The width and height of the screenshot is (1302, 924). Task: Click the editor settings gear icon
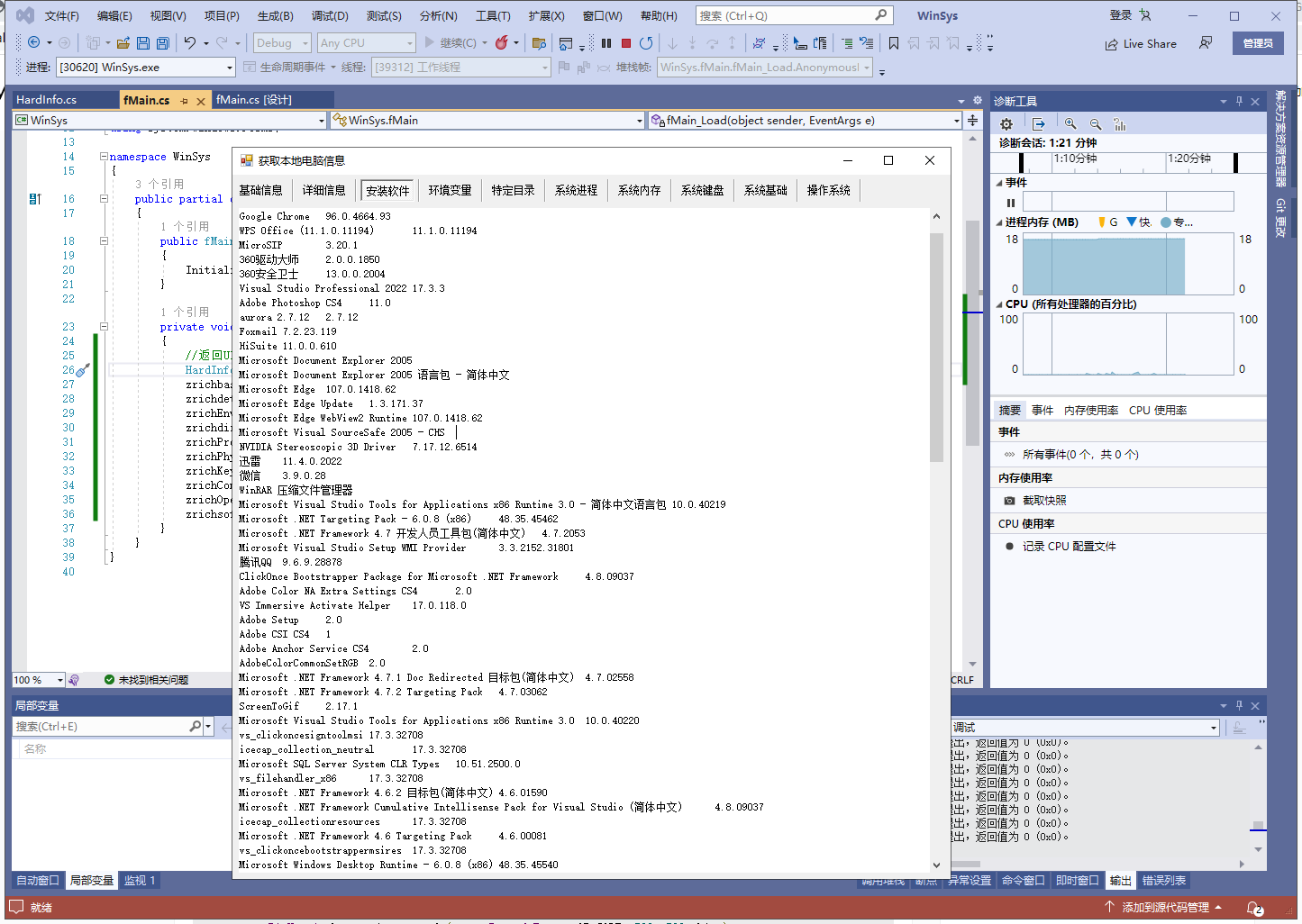click(x=977, y=100)
